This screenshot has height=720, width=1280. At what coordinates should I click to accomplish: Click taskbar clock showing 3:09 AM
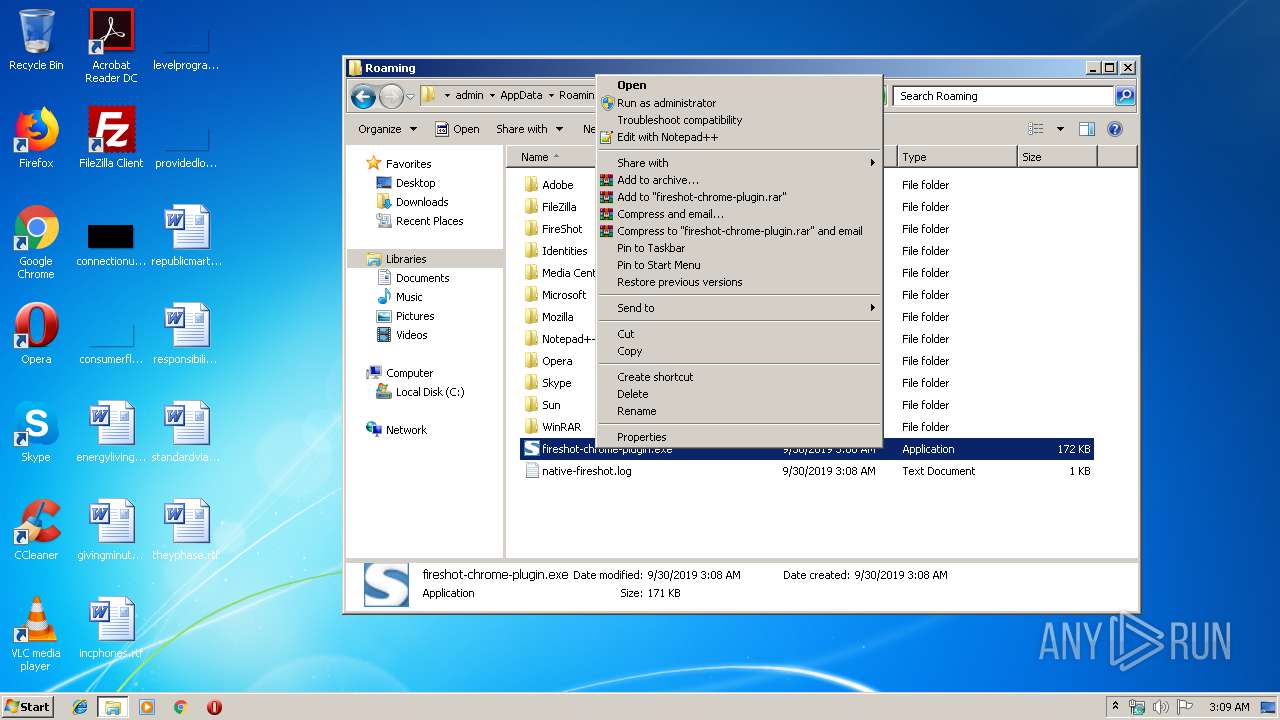tap(1229, 707)
